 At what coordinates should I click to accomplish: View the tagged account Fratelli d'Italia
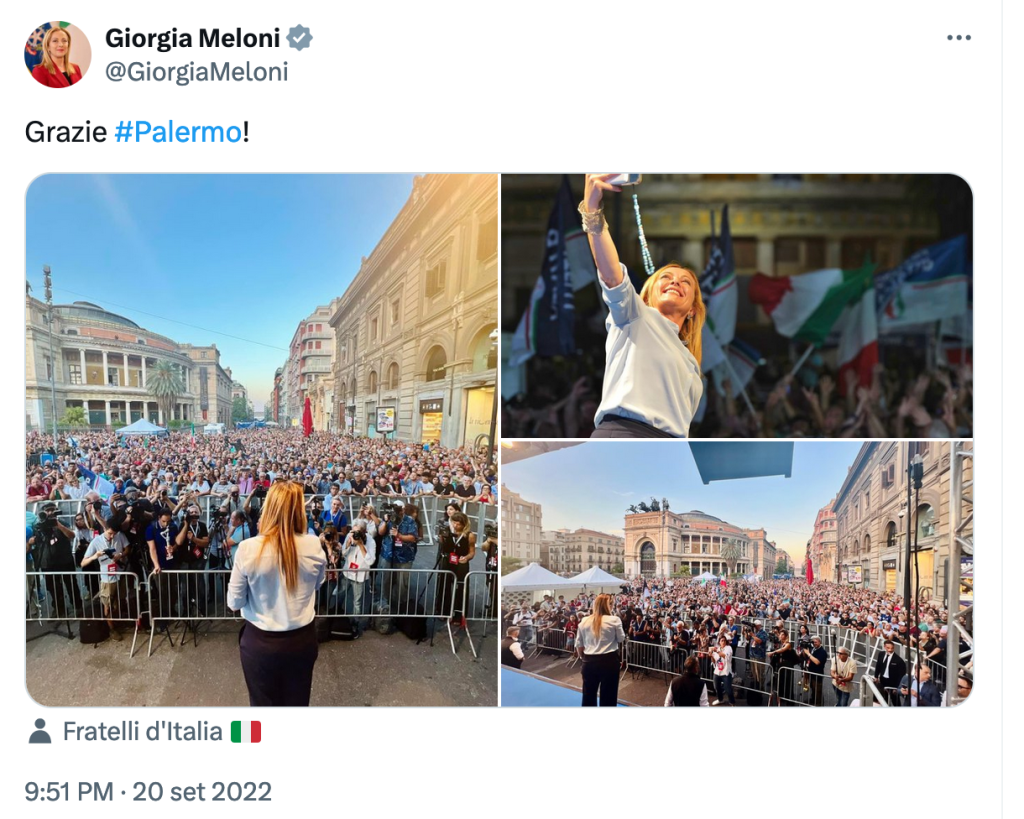click(142, 731)
